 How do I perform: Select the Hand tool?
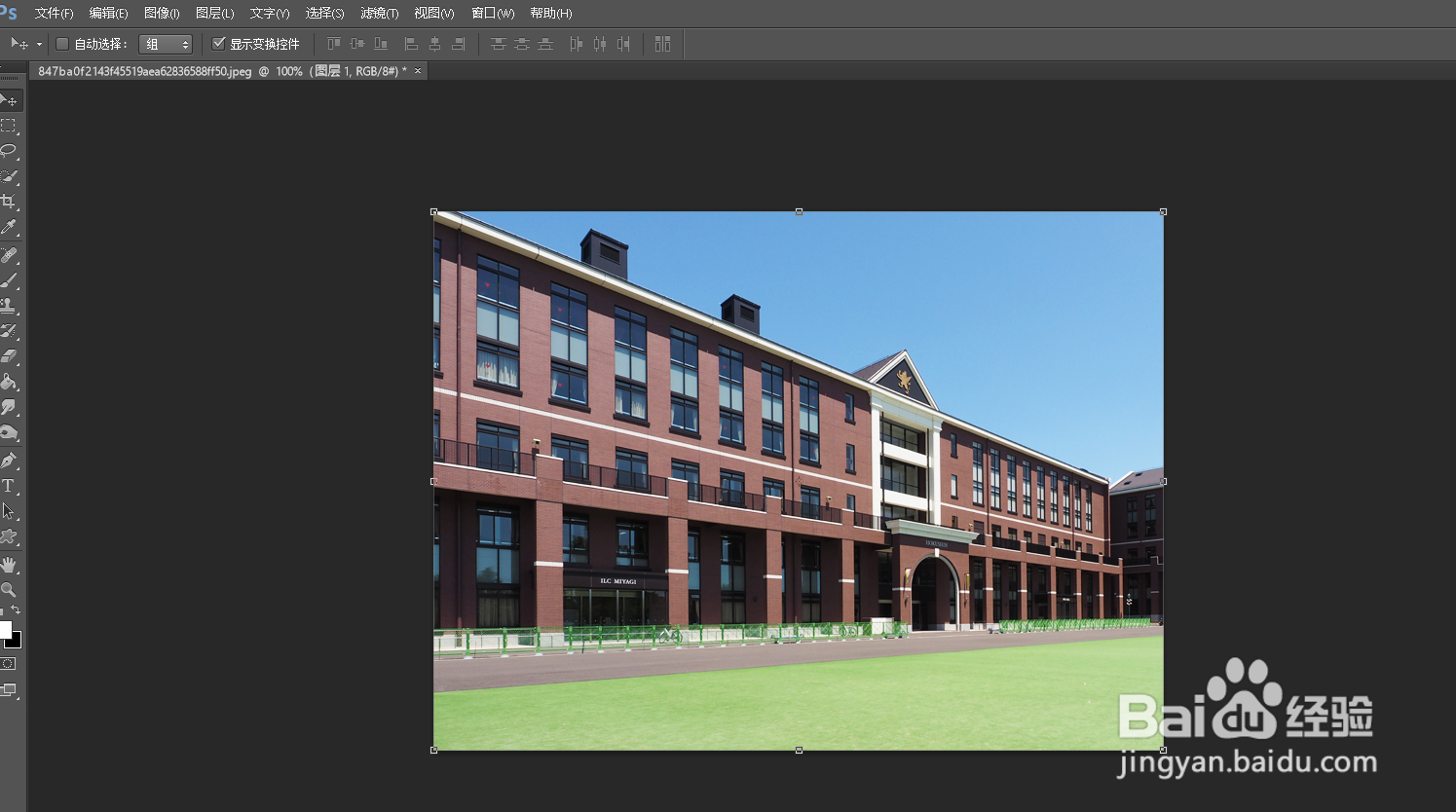coord(9,564)
